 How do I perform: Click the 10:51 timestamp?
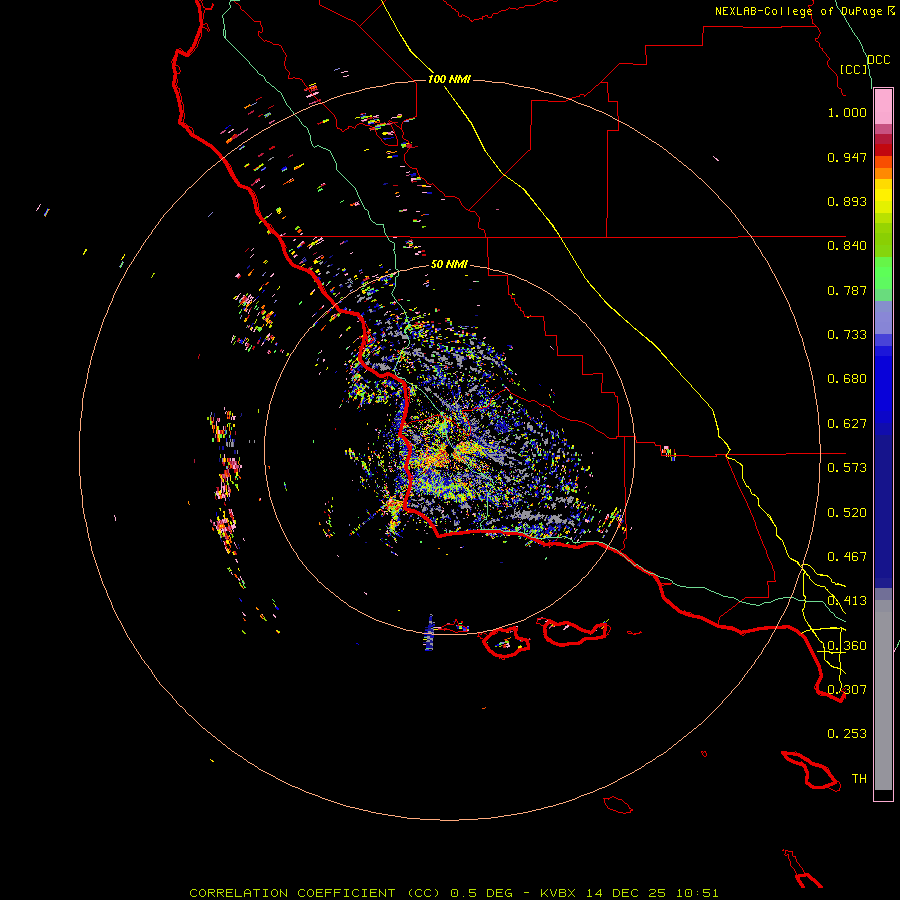point(697,893)
